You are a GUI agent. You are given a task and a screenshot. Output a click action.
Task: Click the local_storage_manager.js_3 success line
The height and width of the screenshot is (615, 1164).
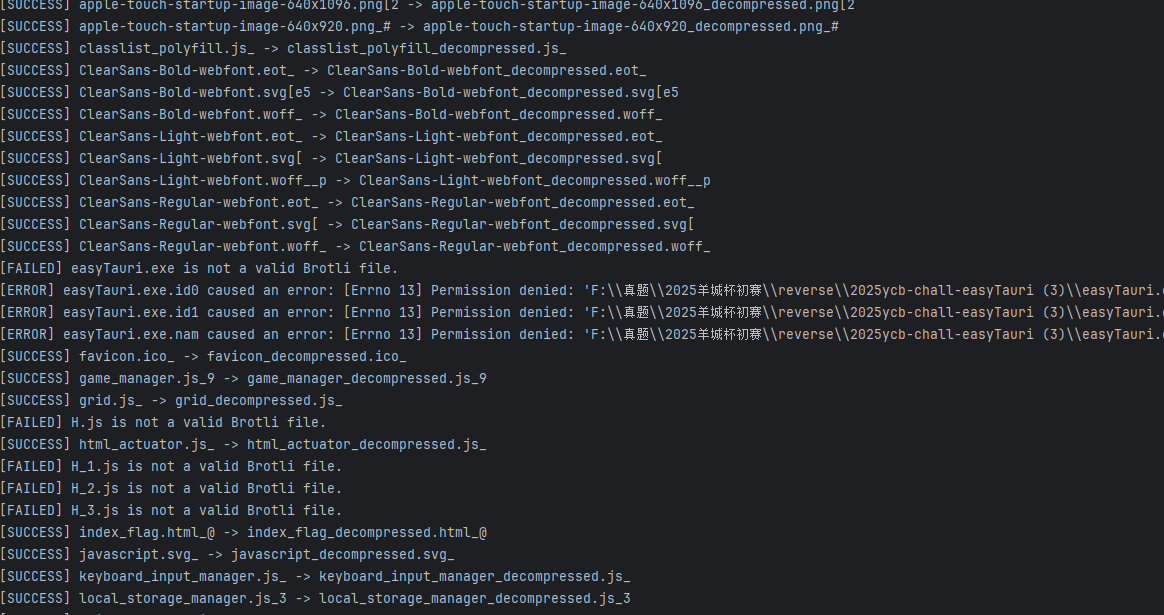pos(315,598)
